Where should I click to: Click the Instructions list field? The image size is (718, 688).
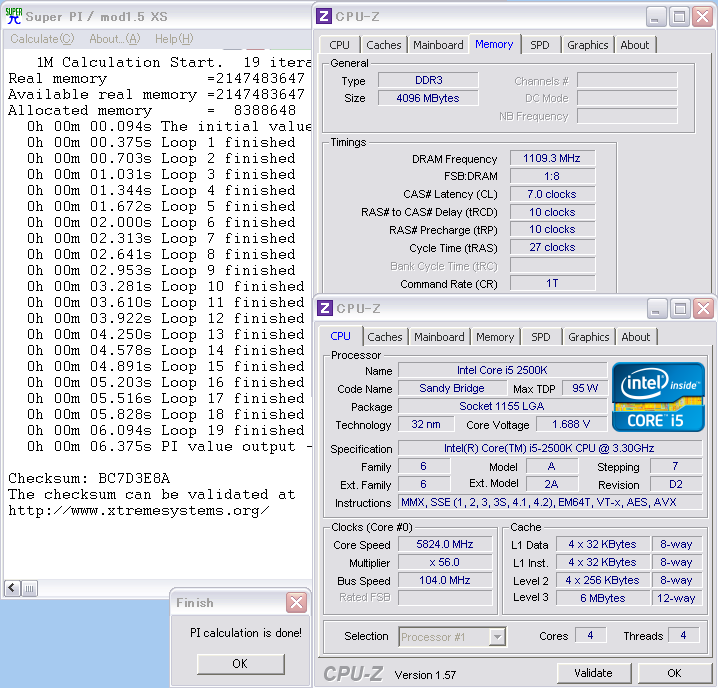pos(549,502)
